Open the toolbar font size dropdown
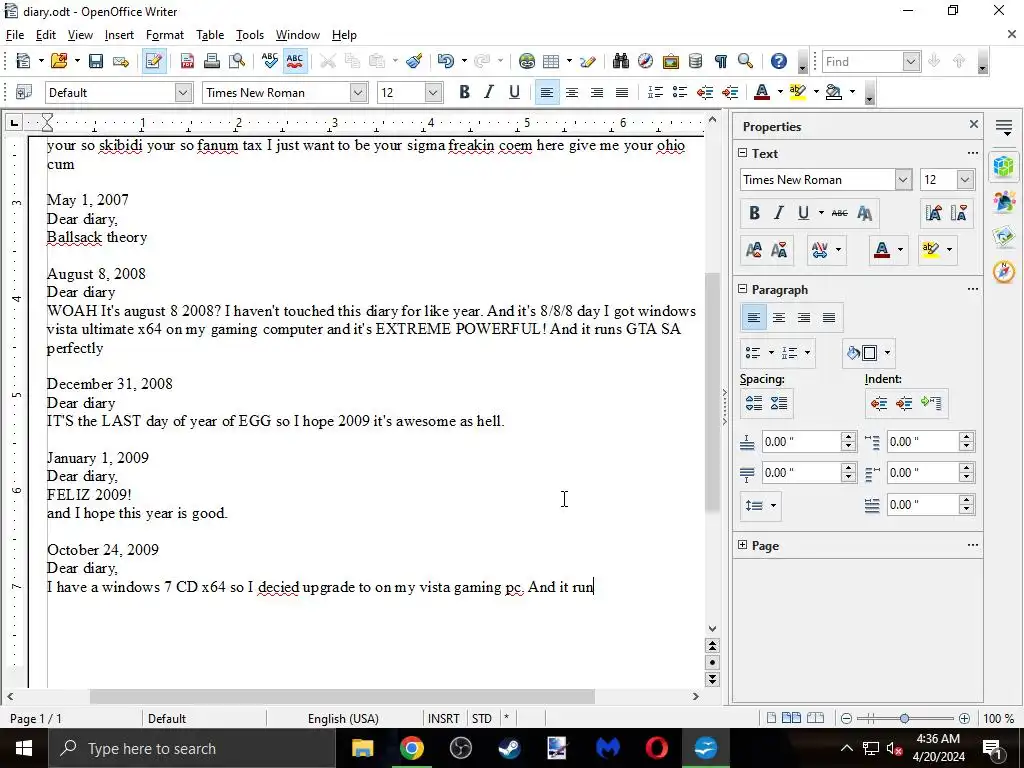The image size is (1024, 768). point(433,93)
